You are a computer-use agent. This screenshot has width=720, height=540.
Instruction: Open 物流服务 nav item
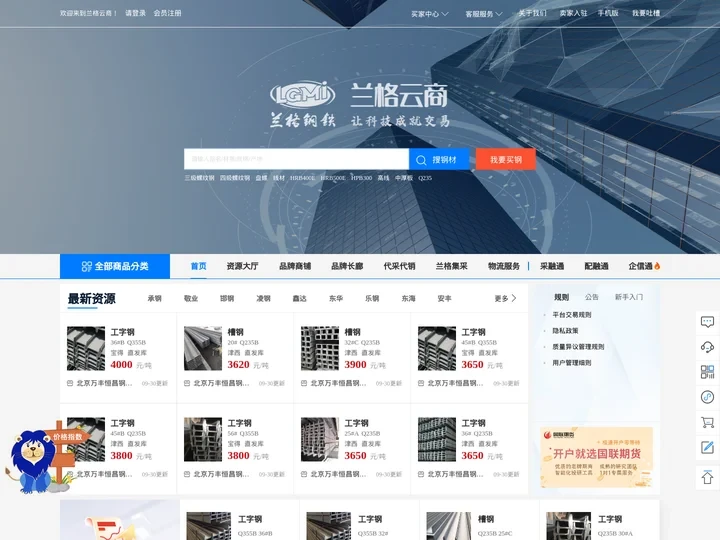coord(504,266)
